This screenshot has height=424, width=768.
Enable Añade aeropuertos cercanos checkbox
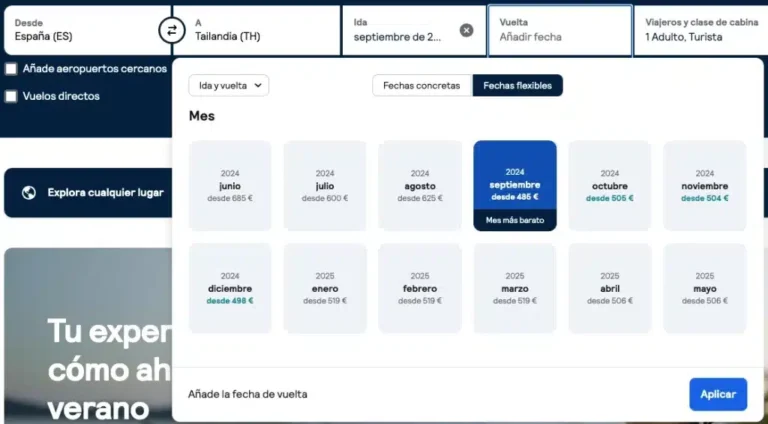(11, 69)
